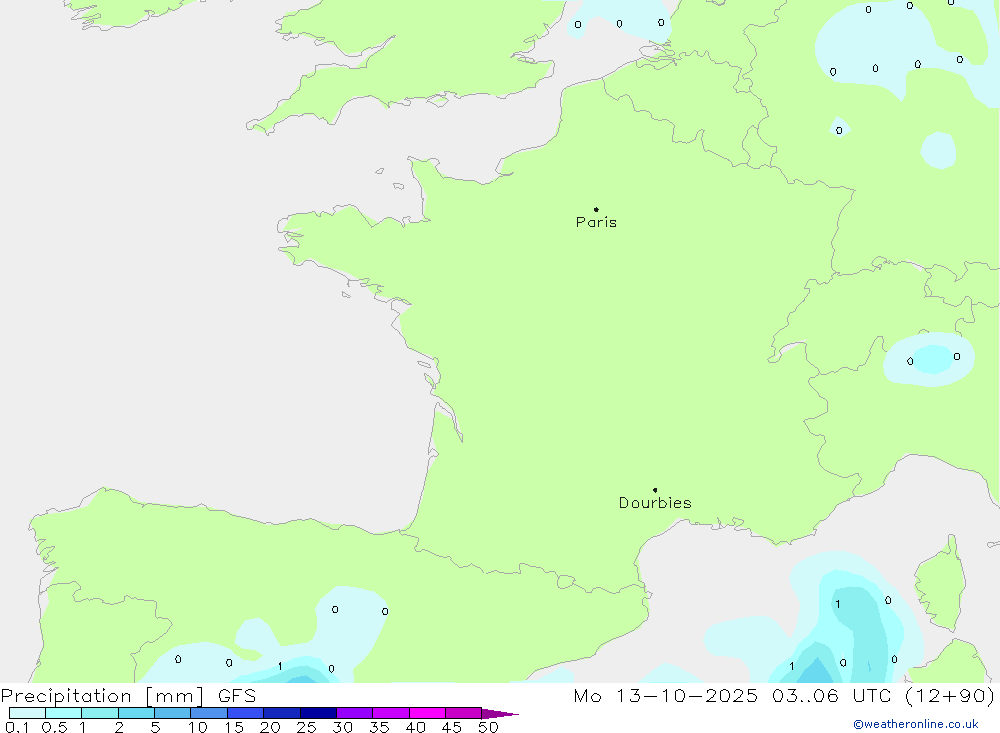Click the legend value 35
This screenshot has height=733, width=1000.
tap(379, 727)
